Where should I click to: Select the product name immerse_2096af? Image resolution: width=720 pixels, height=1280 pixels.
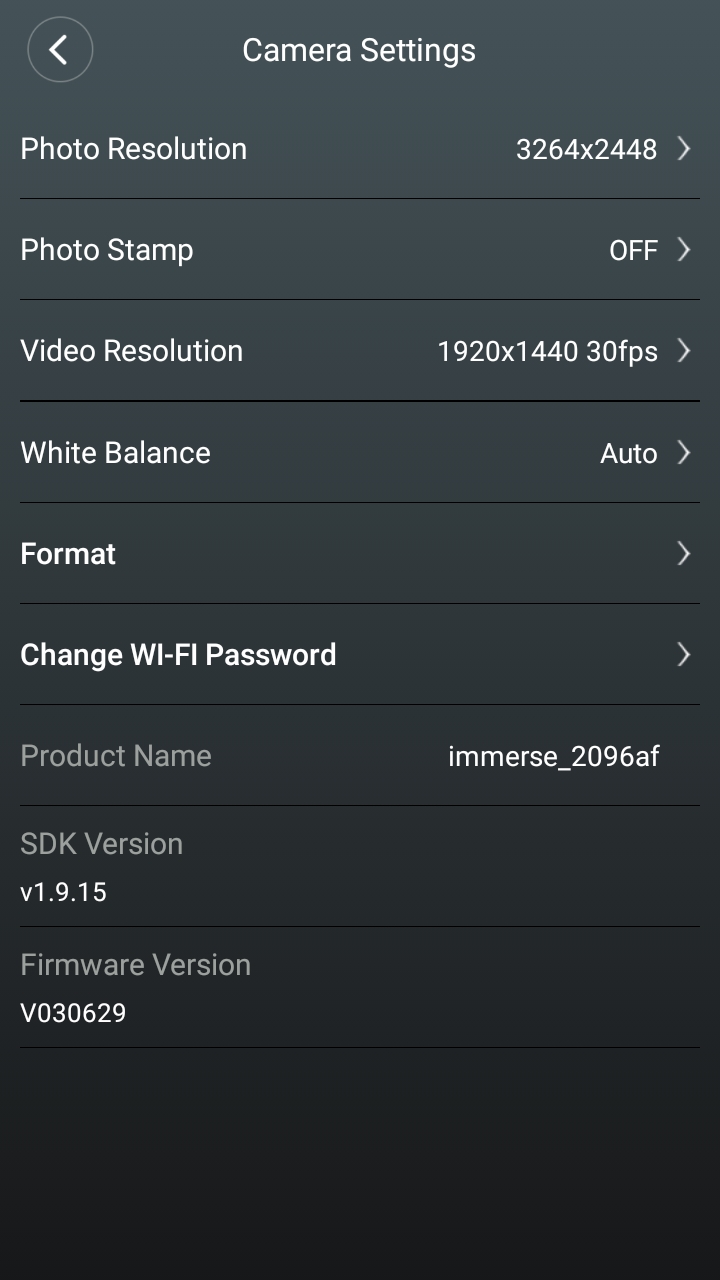(554, 757)
